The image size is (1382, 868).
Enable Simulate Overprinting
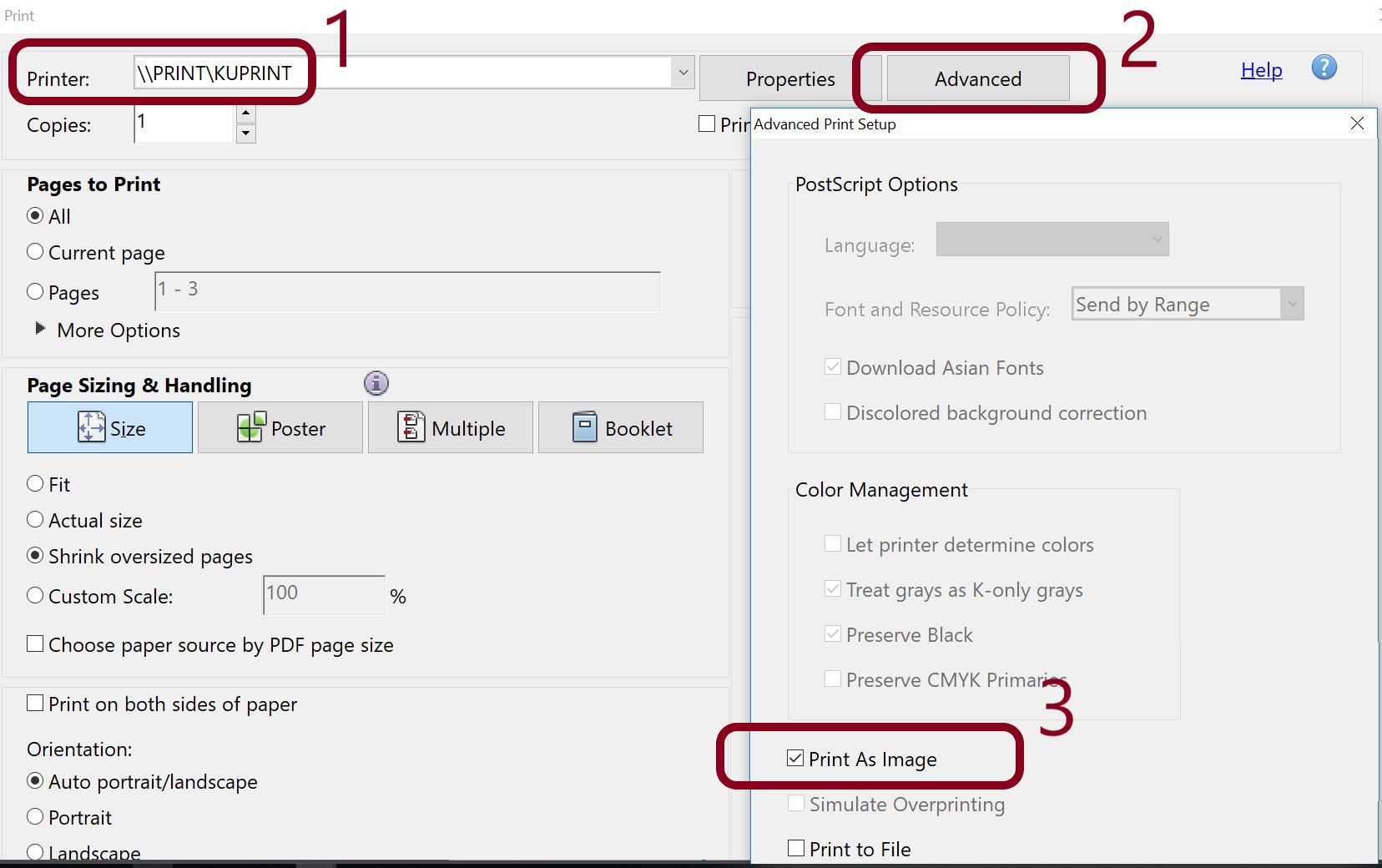796,803
